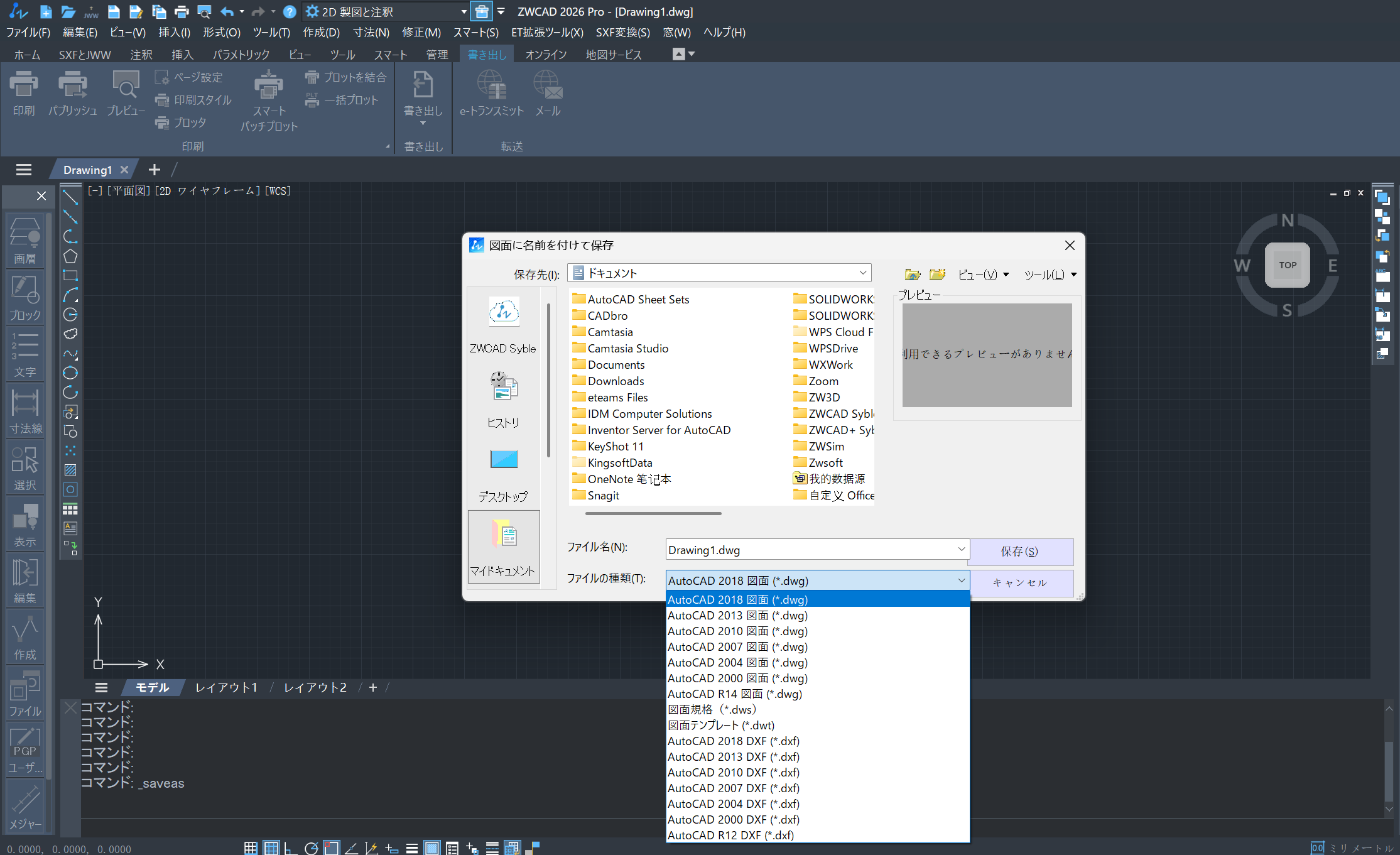
Task: Click the Save icon in quick access toolbar
Action: [114, 11]
